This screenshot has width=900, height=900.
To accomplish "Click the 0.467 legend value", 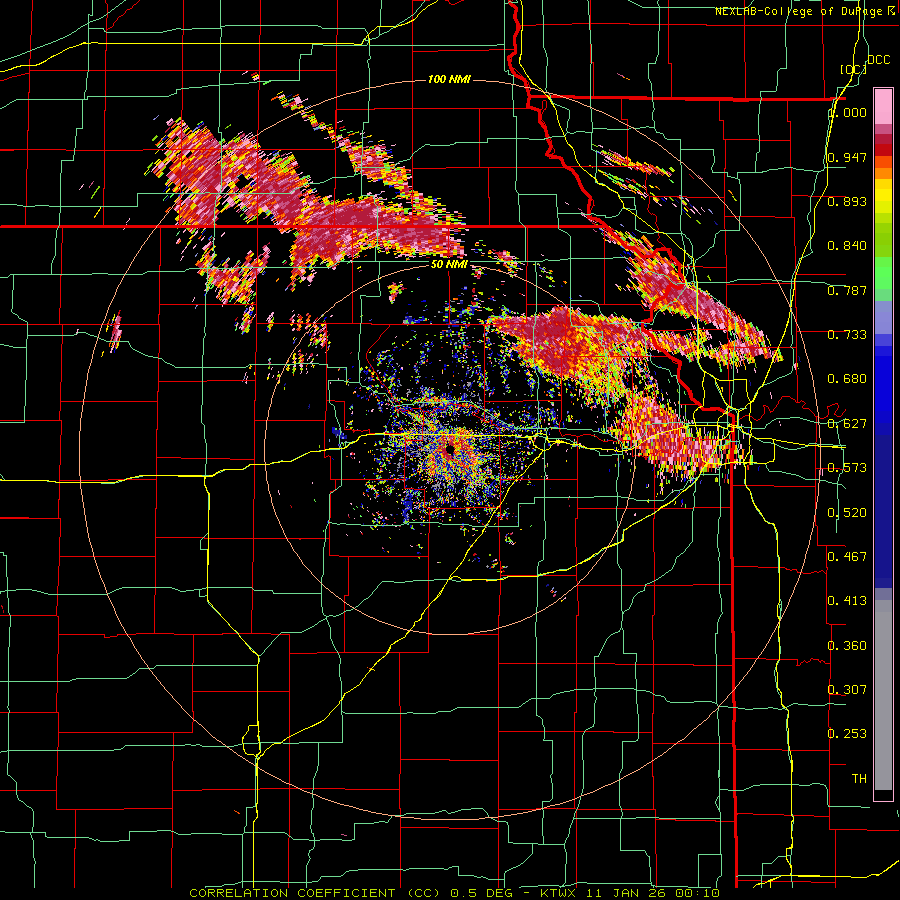I will click(x=847, y=556).
